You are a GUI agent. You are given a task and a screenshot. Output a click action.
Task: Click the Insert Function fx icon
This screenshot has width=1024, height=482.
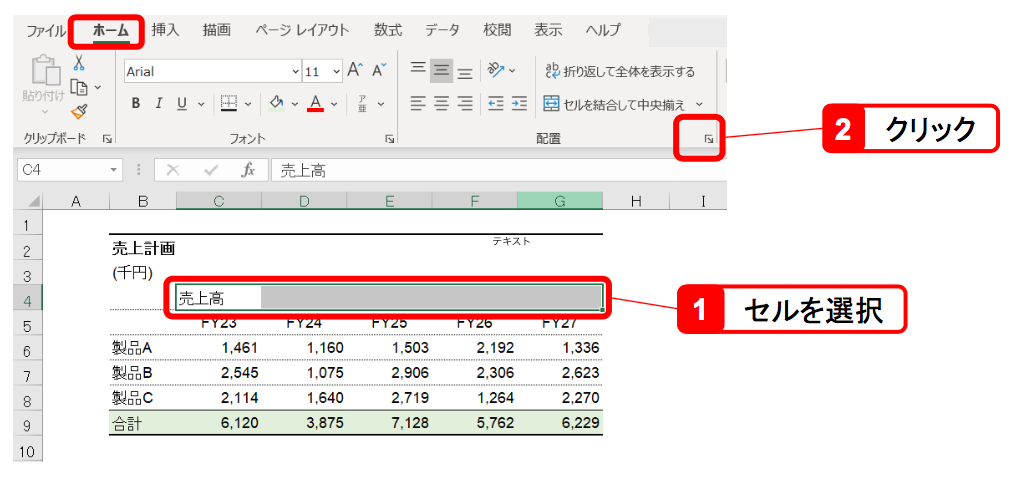coord(249,170)
